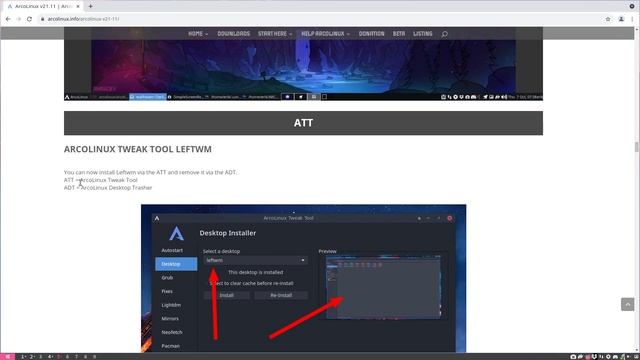Switch to workspace 1 on the panel
Viewport: 640px width, 360px height.
click(23, 357)
